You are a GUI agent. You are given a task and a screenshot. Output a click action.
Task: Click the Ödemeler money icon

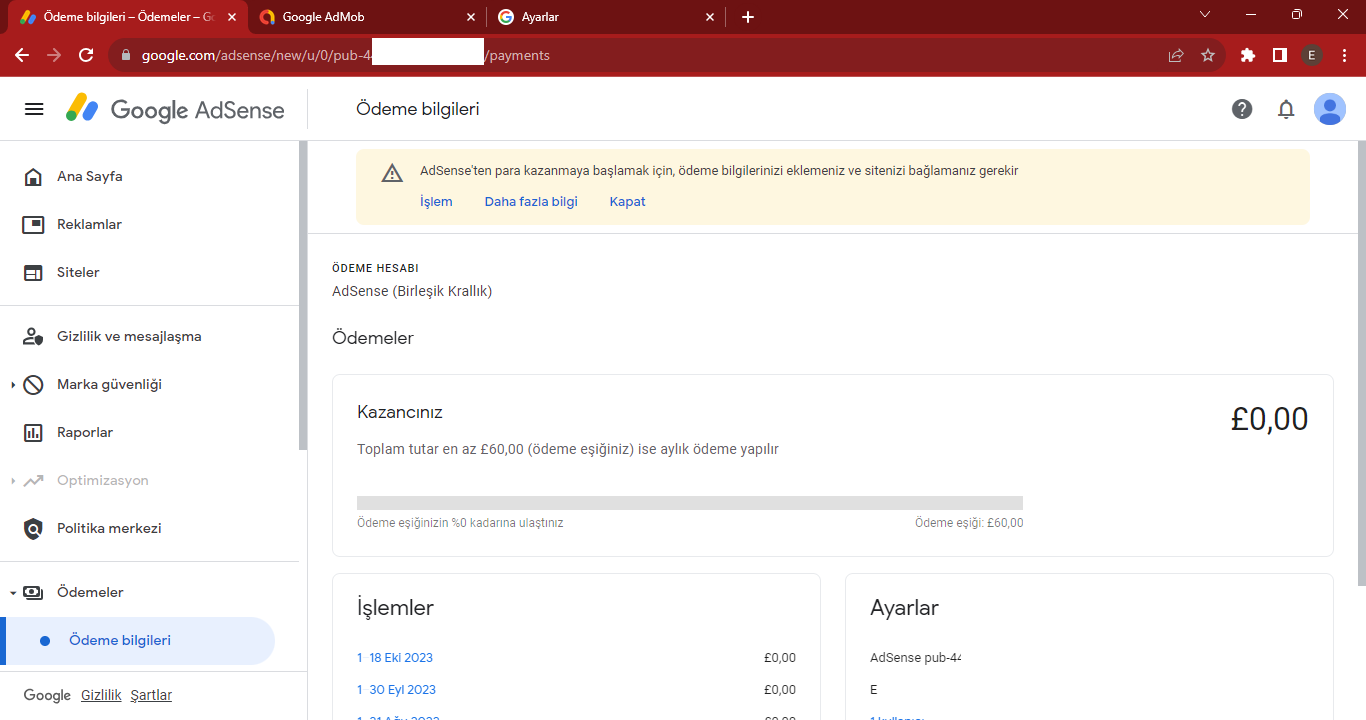[33, 593]
